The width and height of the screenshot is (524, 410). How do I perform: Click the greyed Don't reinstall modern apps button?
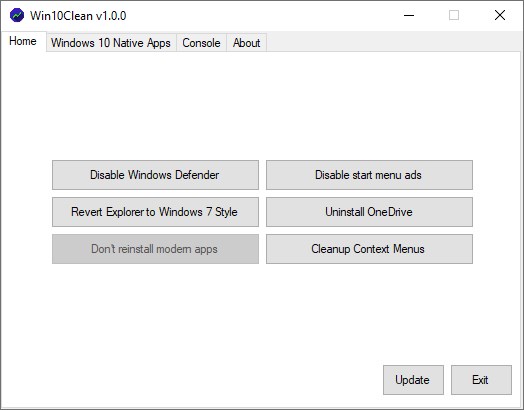pos(155,249)
